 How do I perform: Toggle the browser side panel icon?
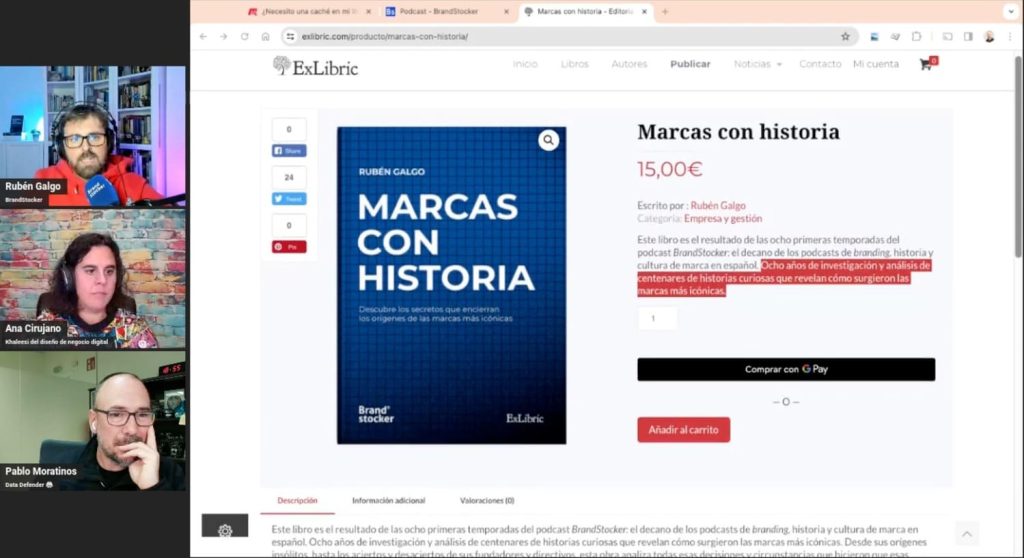pyautogui.click(x=968, y=37)
